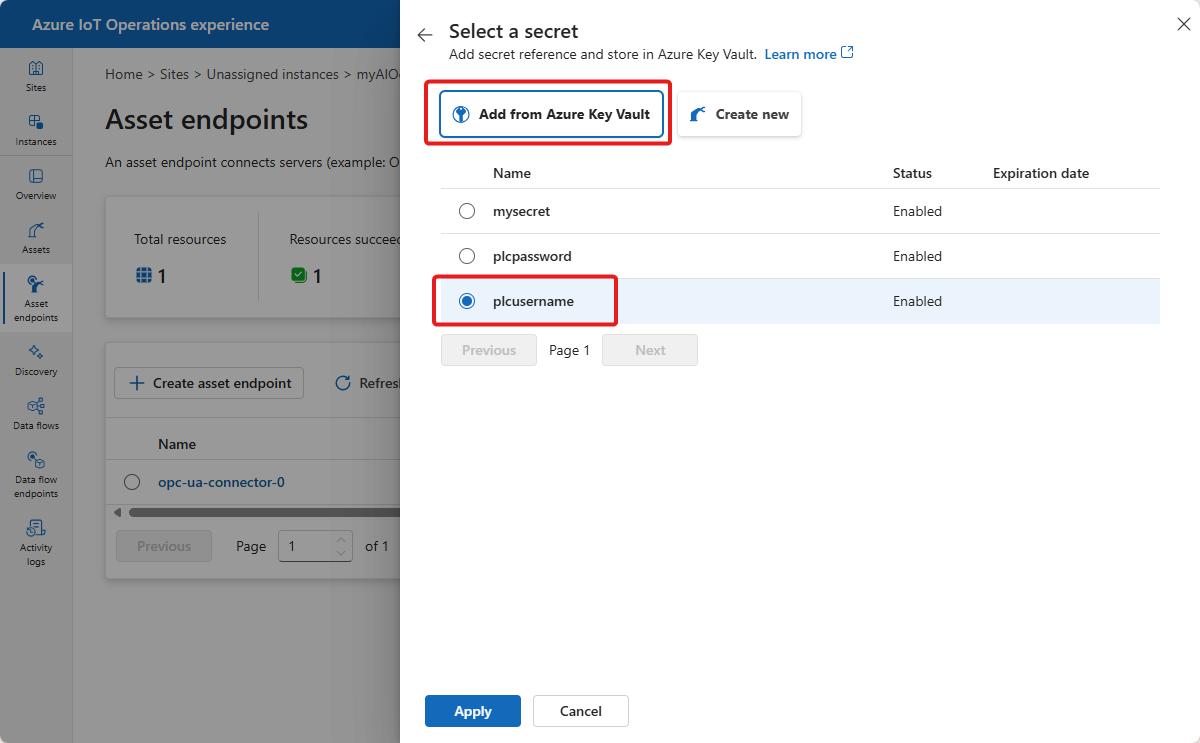Click the Next button in secret list
The height and width of the screenshot is (743, 1200).
(x=650, y=350)
